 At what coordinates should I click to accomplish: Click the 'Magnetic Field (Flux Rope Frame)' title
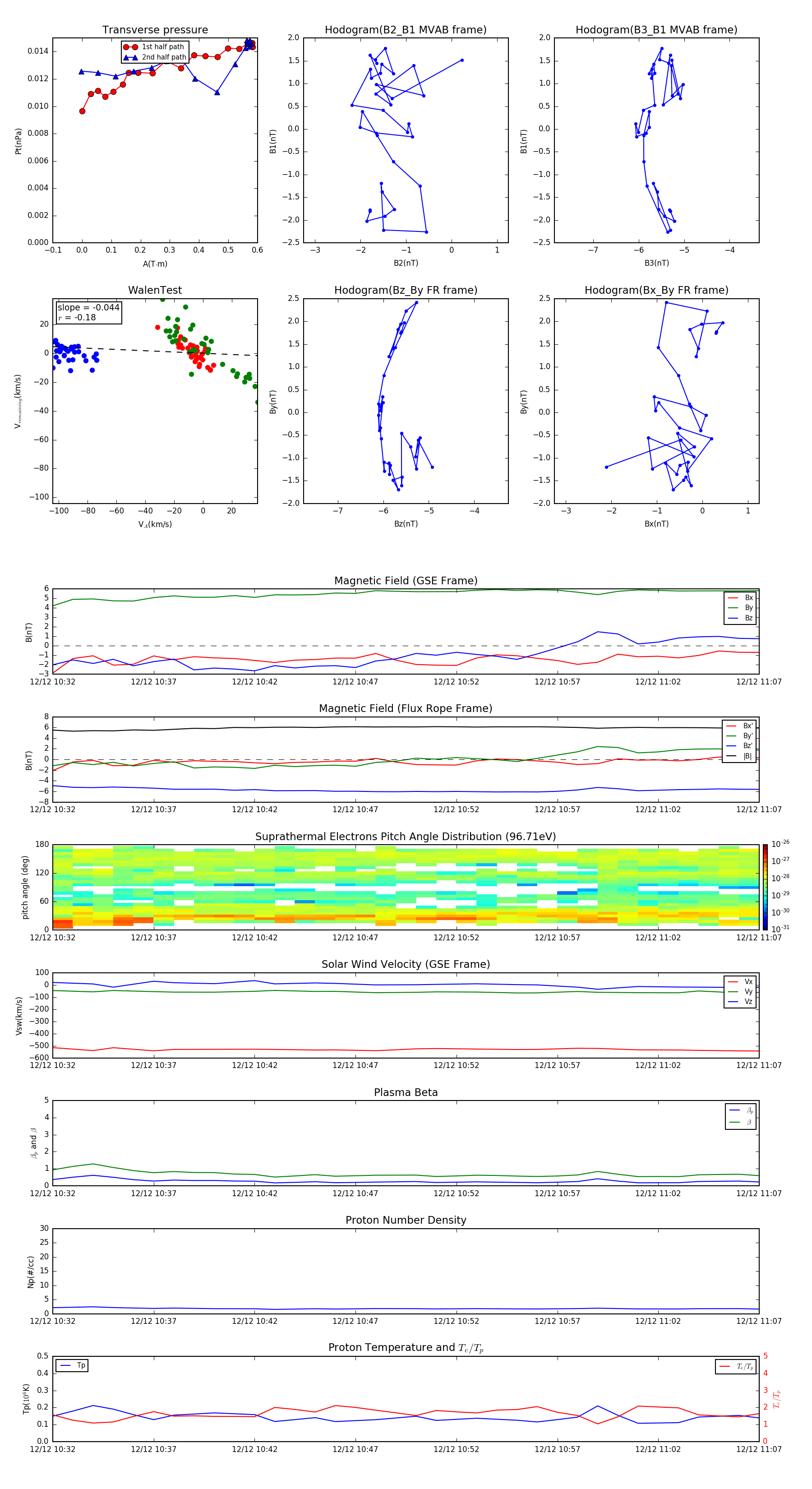point(406,709)
